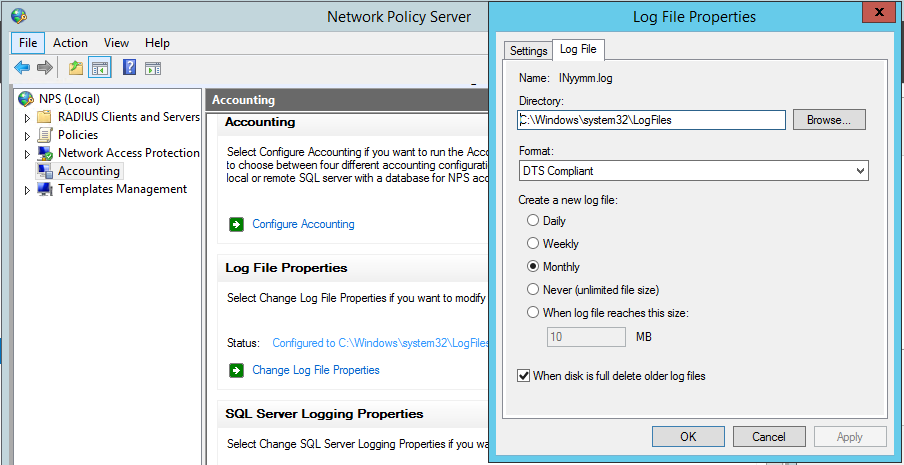Click the Back arrow toolbar icon
The image size is (904, 465).
(22, 68)
